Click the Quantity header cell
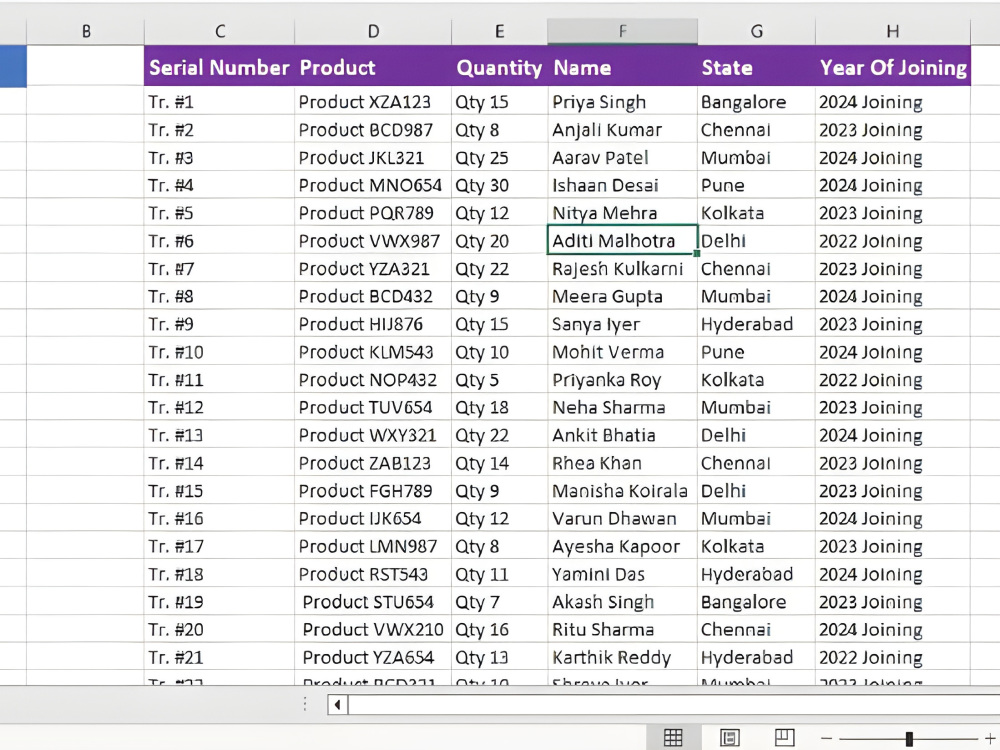This screenshot has height=750, width=1000. (x=499, y=67)
